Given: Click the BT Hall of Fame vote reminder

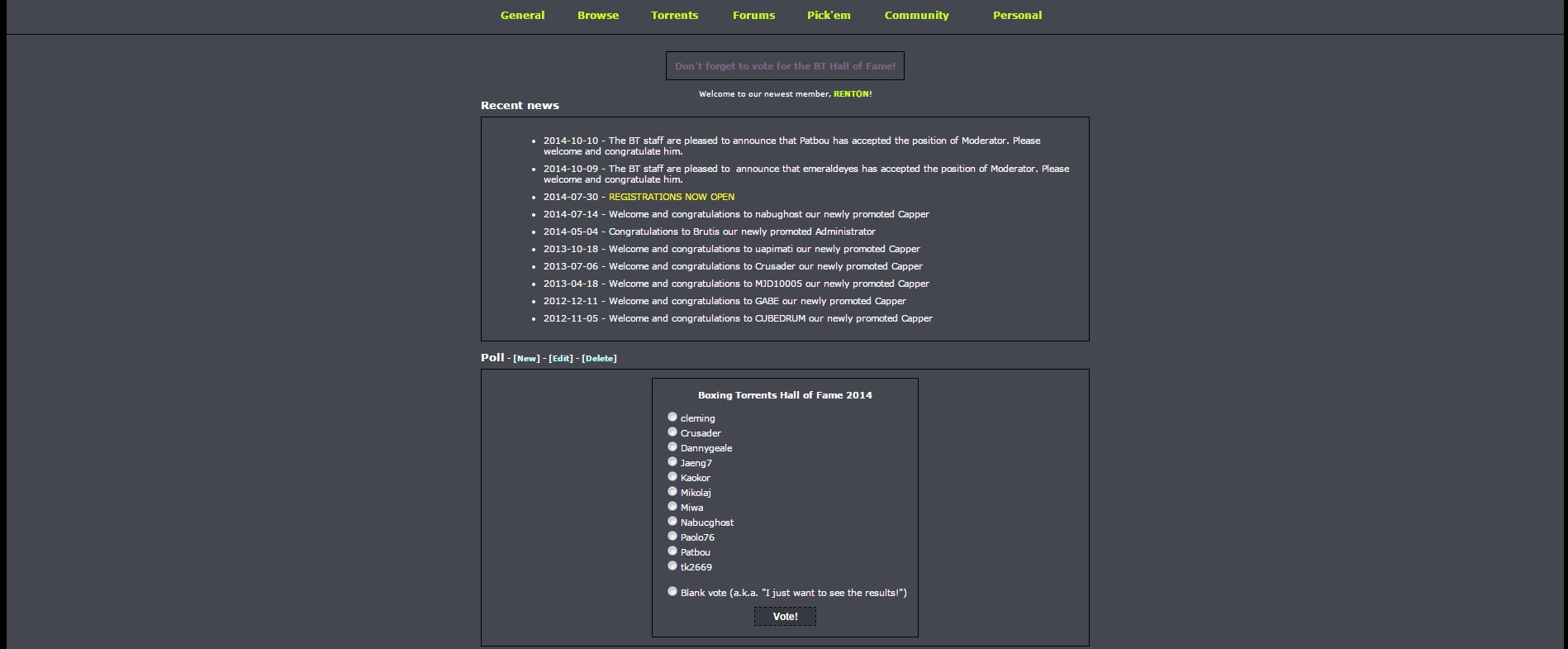Looking at the screenshot, I should point(785,66).
